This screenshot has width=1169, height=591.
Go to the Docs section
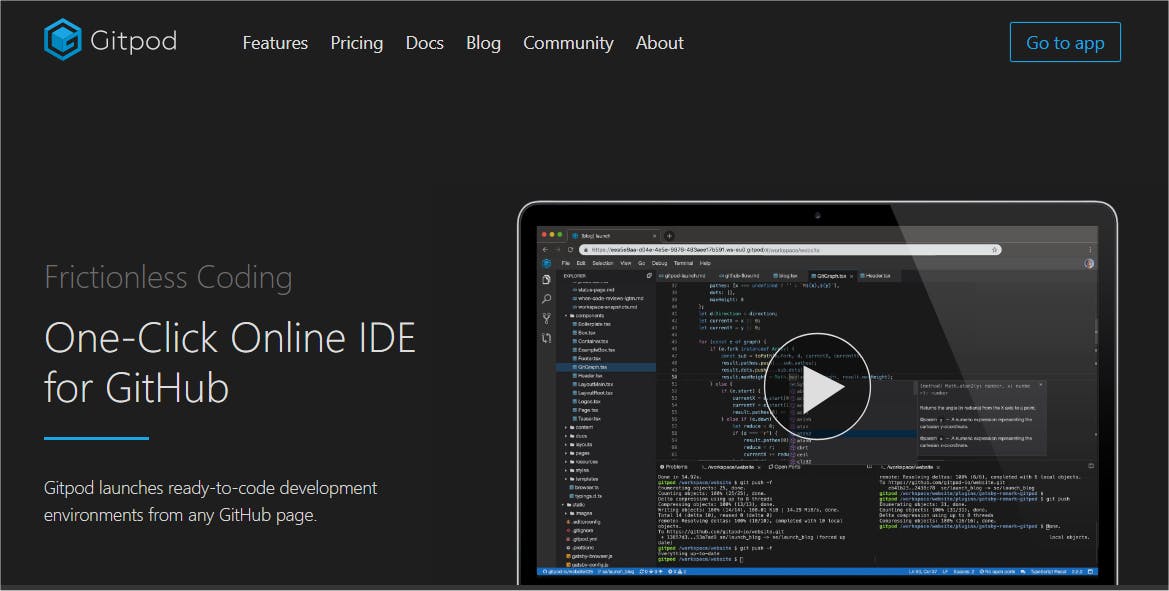(x=424, y=43)
